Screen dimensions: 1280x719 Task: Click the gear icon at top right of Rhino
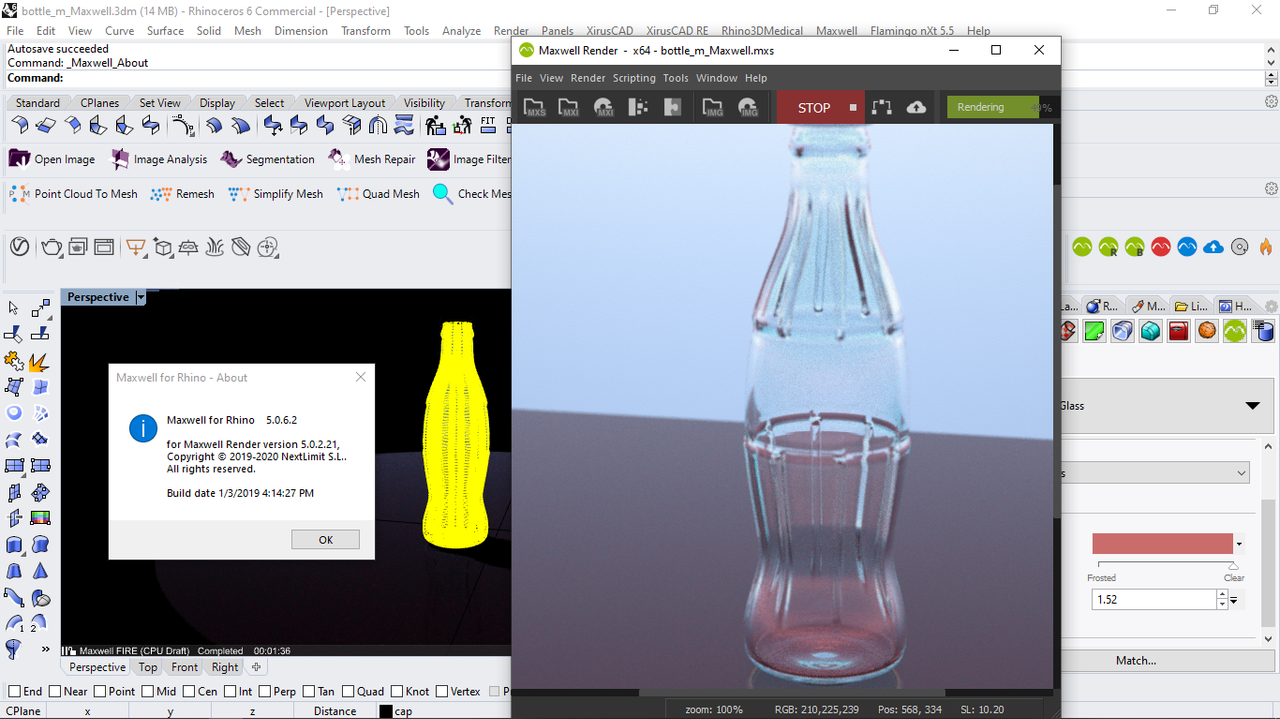[1271, 102]
